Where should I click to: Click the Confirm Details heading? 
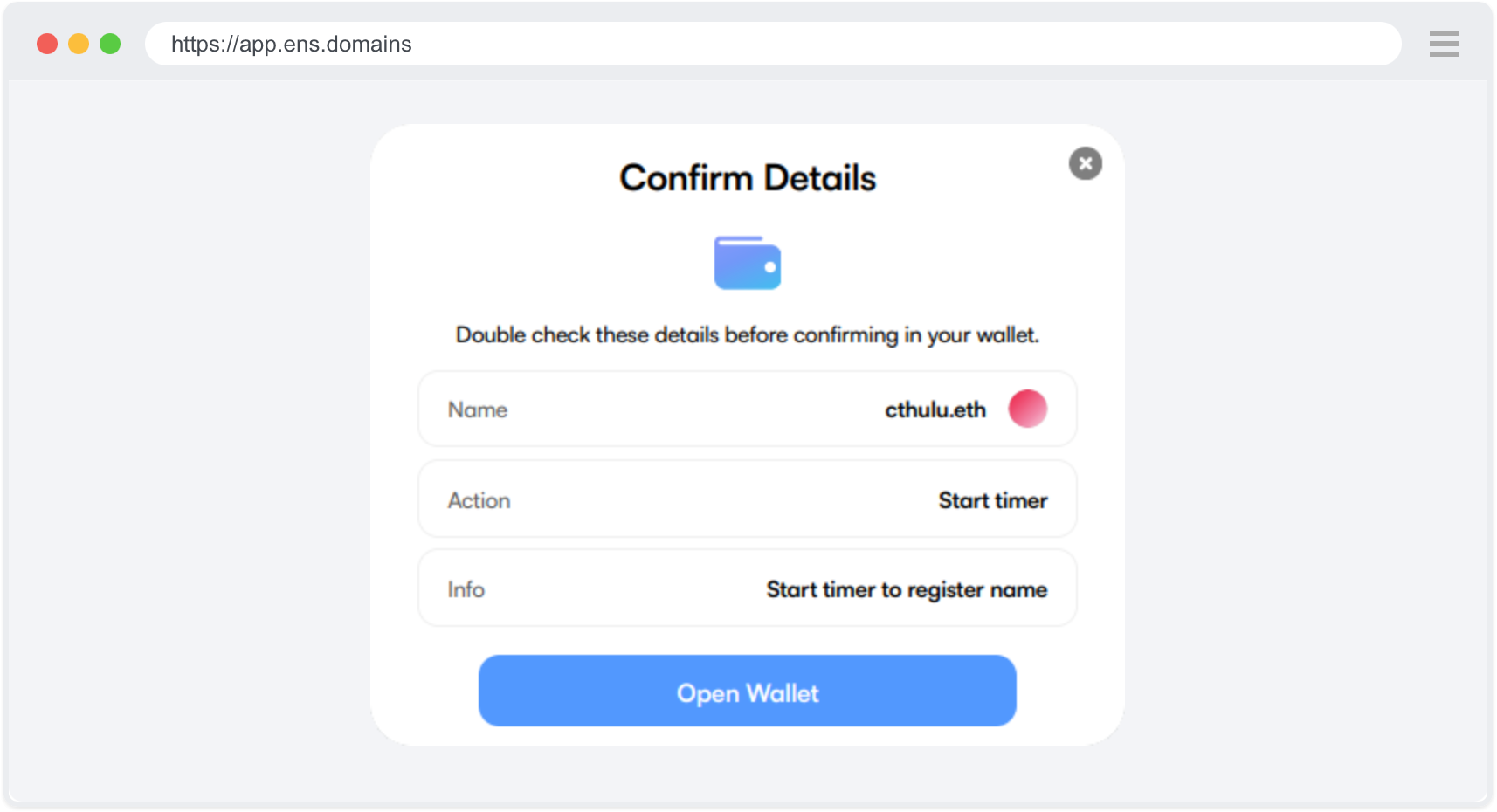click(x=748, y=178)
